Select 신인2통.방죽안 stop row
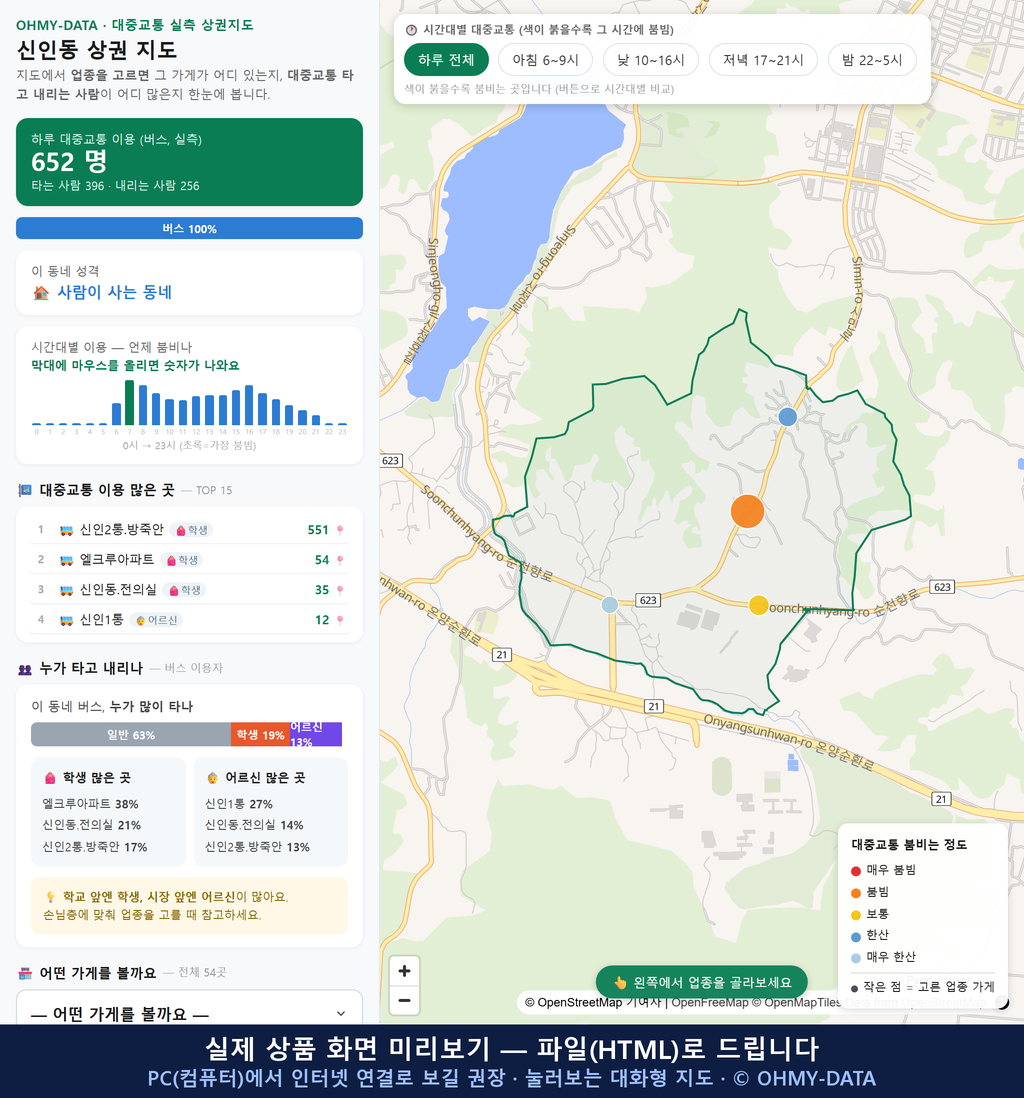 tap(189, 530)
